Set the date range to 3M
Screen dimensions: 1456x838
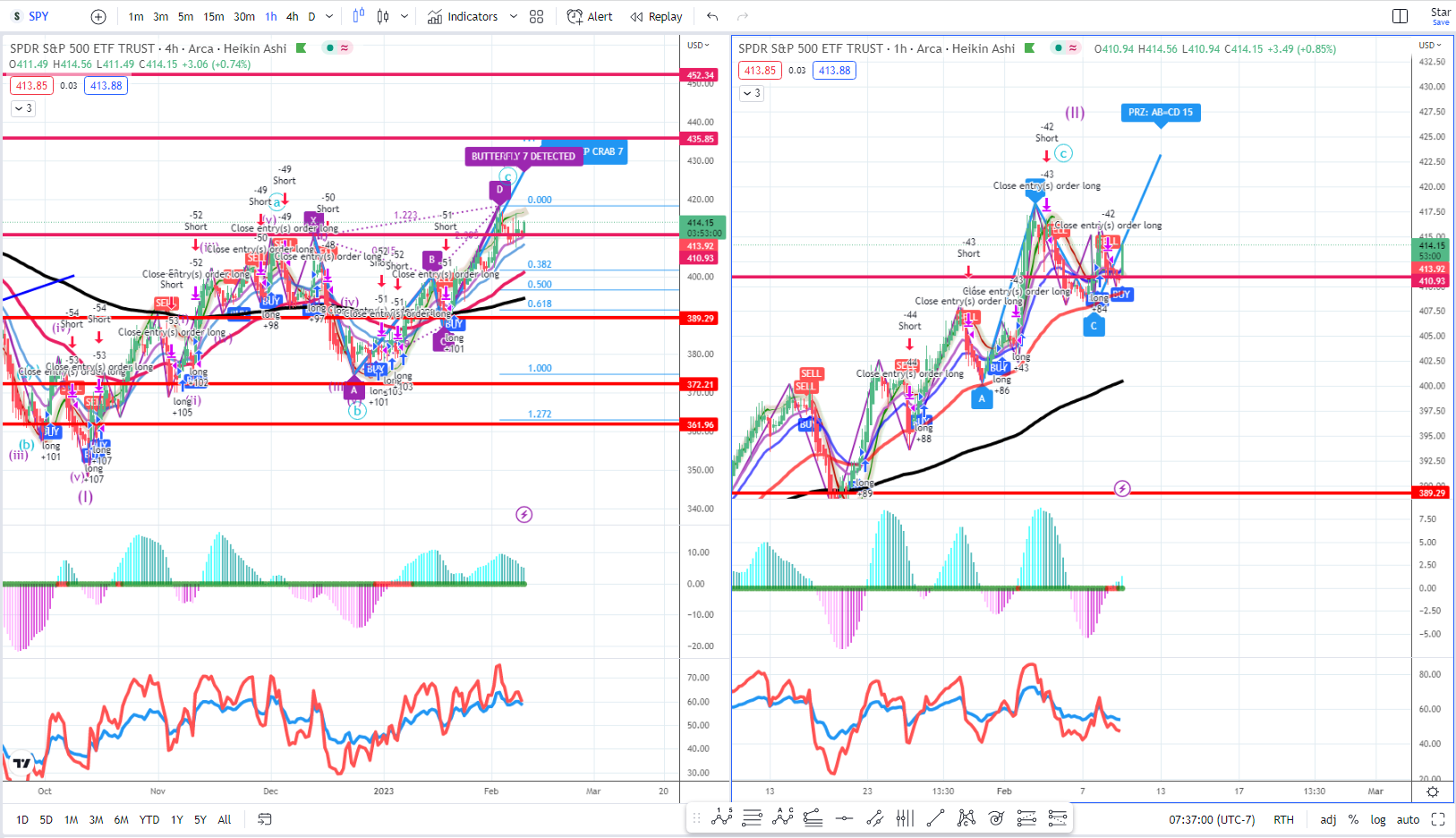[96, 819]
